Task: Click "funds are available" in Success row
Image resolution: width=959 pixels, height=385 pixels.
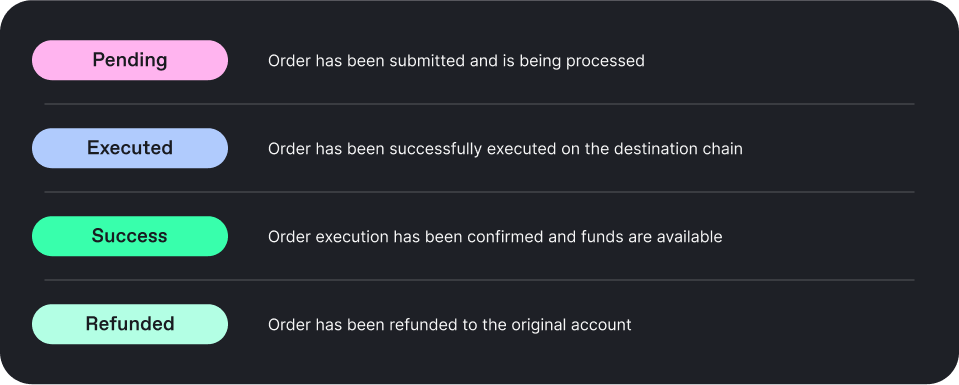Action: (x=646, y=237)
